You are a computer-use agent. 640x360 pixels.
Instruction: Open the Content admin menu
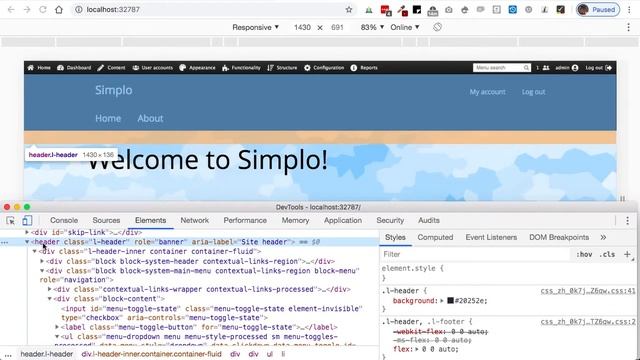tap(111, 68)
